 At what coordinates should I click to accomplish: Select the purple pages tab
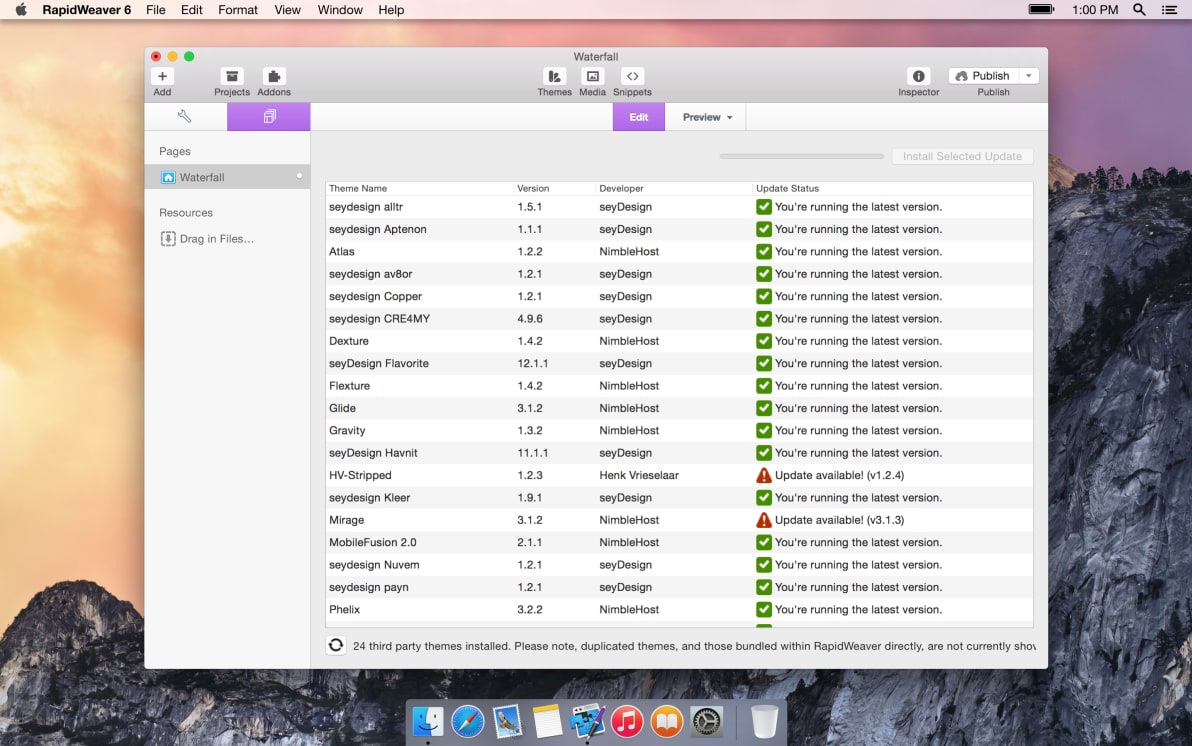click(x=268, y=116)
